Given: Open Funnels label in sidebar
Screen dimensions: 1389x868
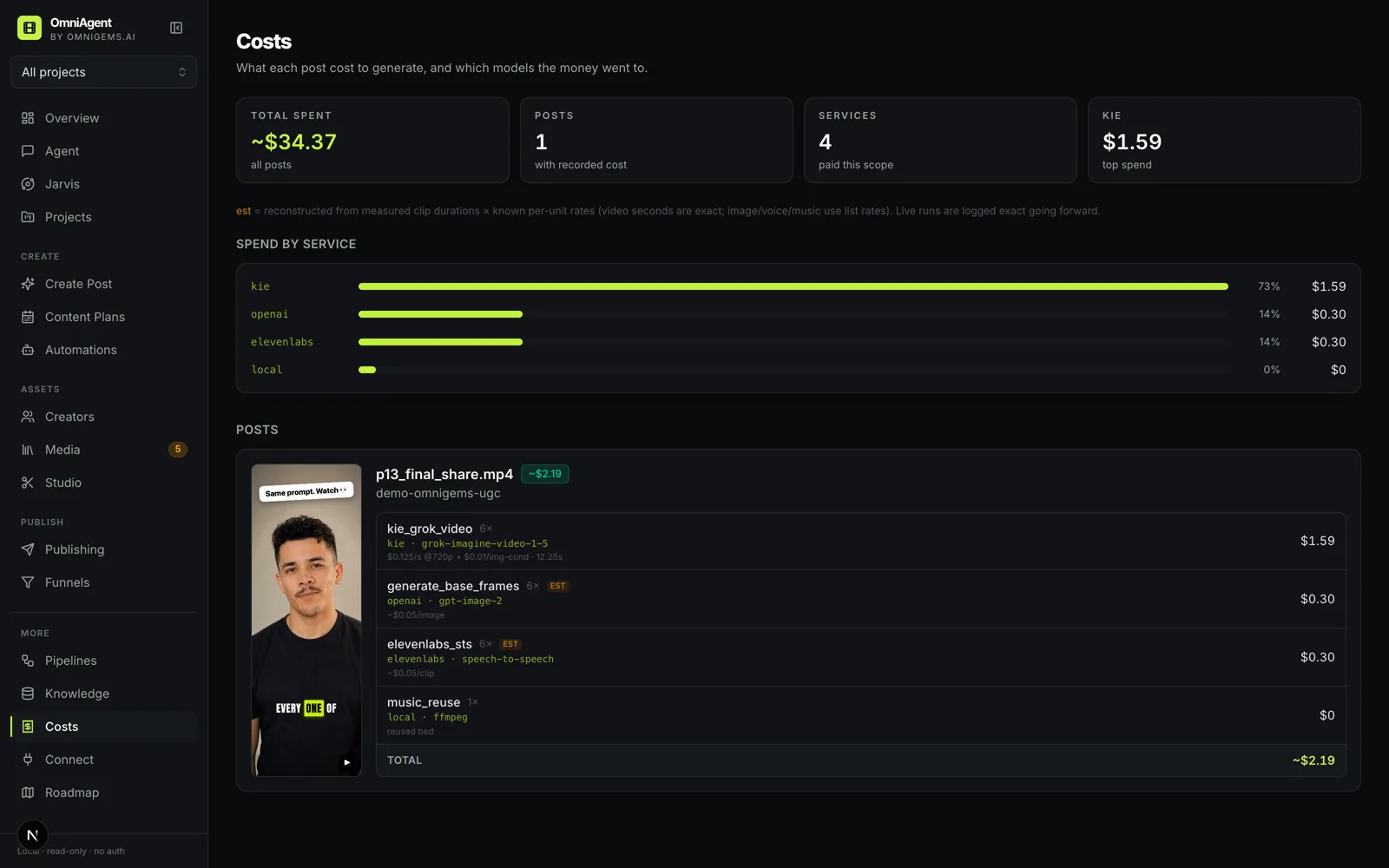Looking at the screenshot, I should coord(68,582).
